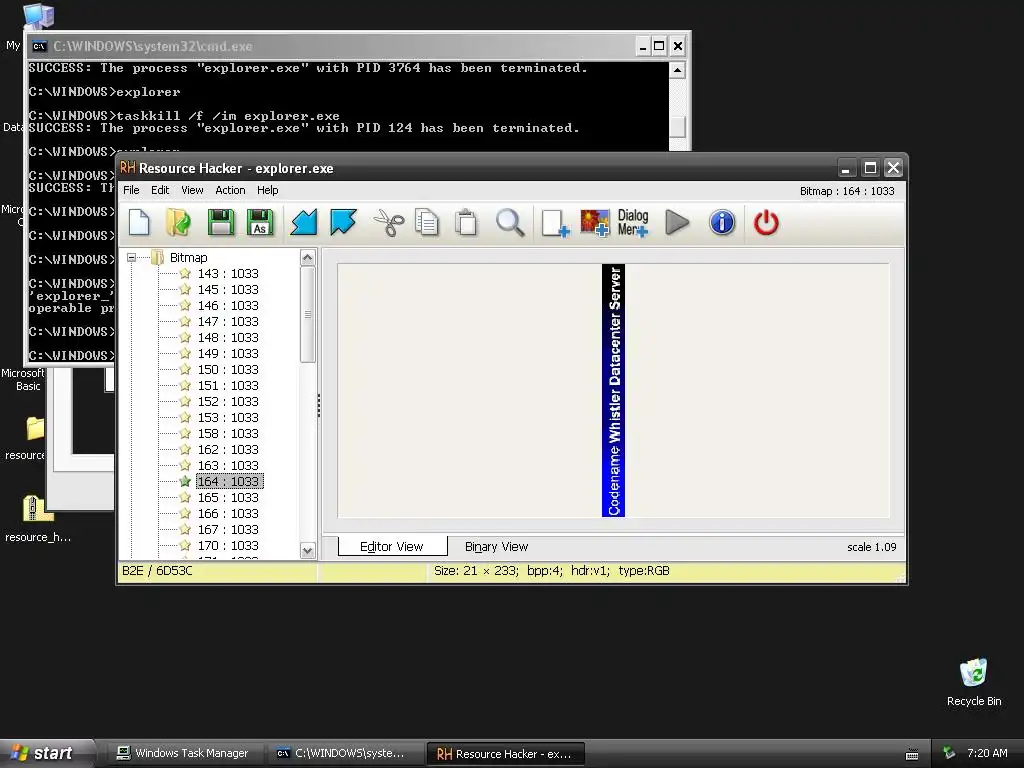Click the Add new resource icon
This screenshot has height=768, width=1024.
coord(555,223)
